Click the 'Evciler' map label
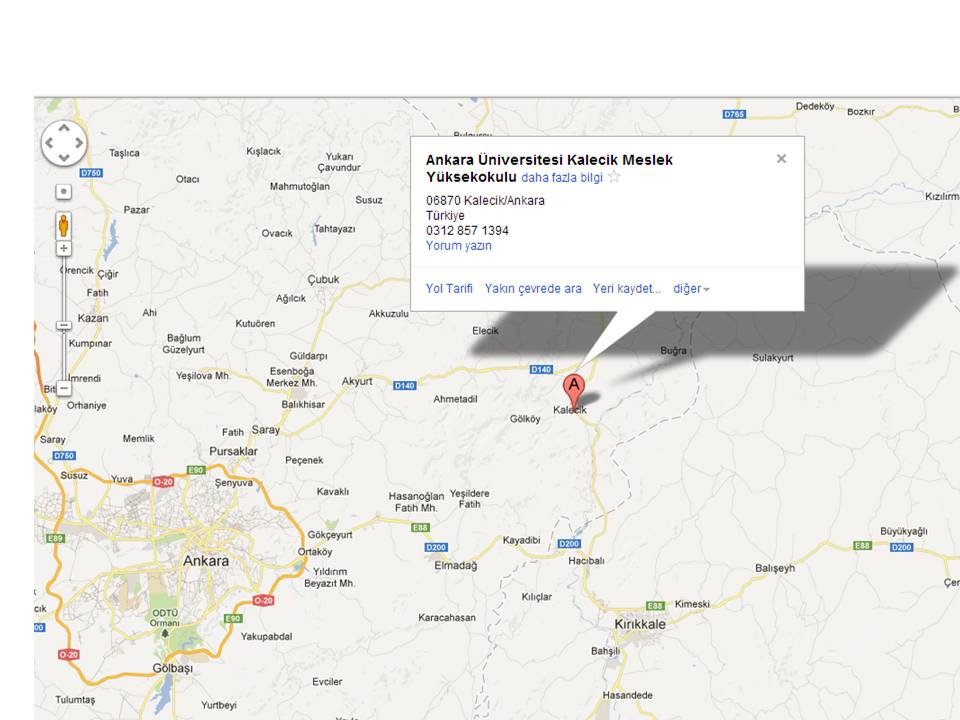The height and width of the screenshot is (720, 960). pyautogui.click(x=327, y=682)
